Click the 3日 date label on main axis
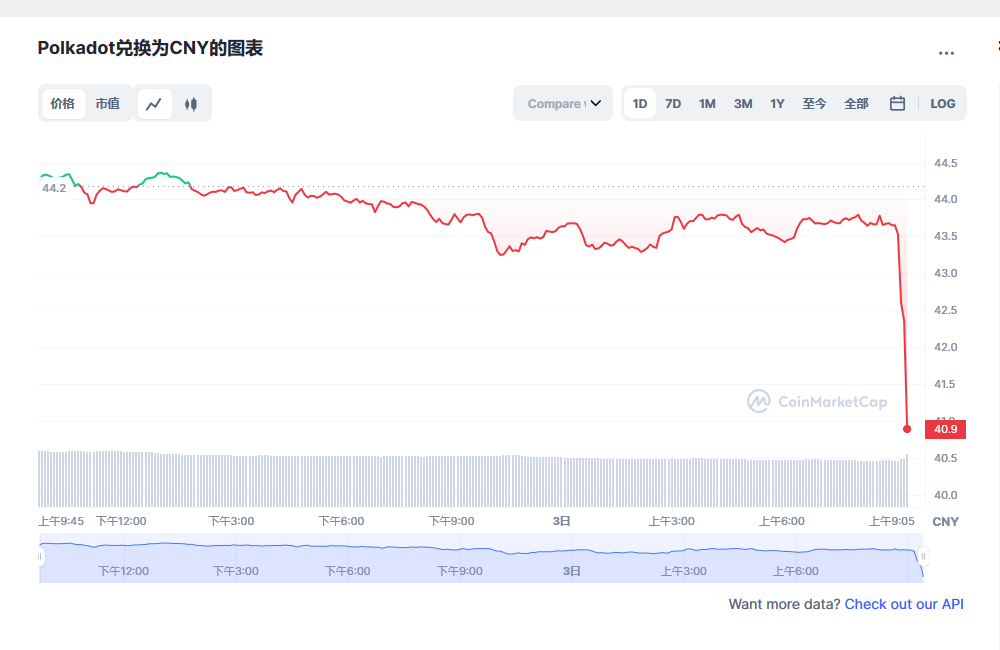This screenshot has height=650, width=1000. click(561, 521)
